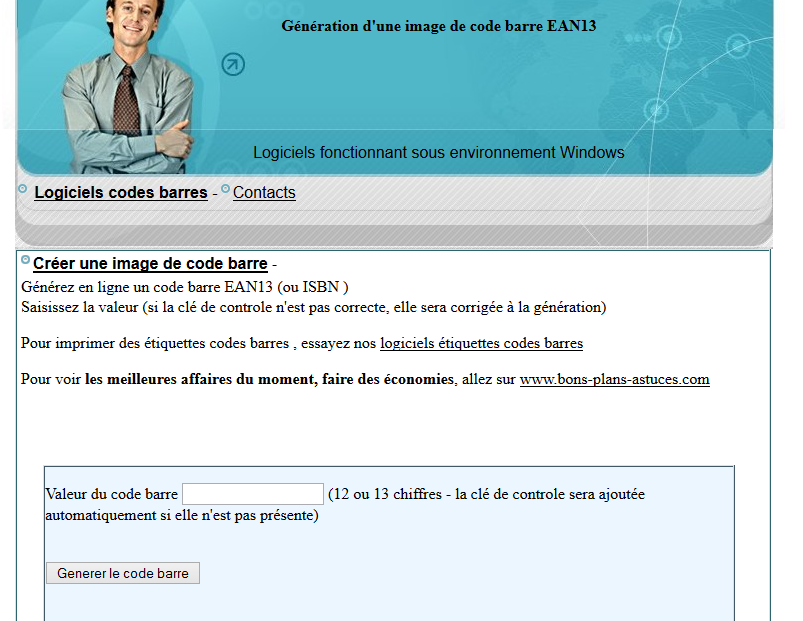Click the note 12 ou 13 chiffres

click(388, 495)
